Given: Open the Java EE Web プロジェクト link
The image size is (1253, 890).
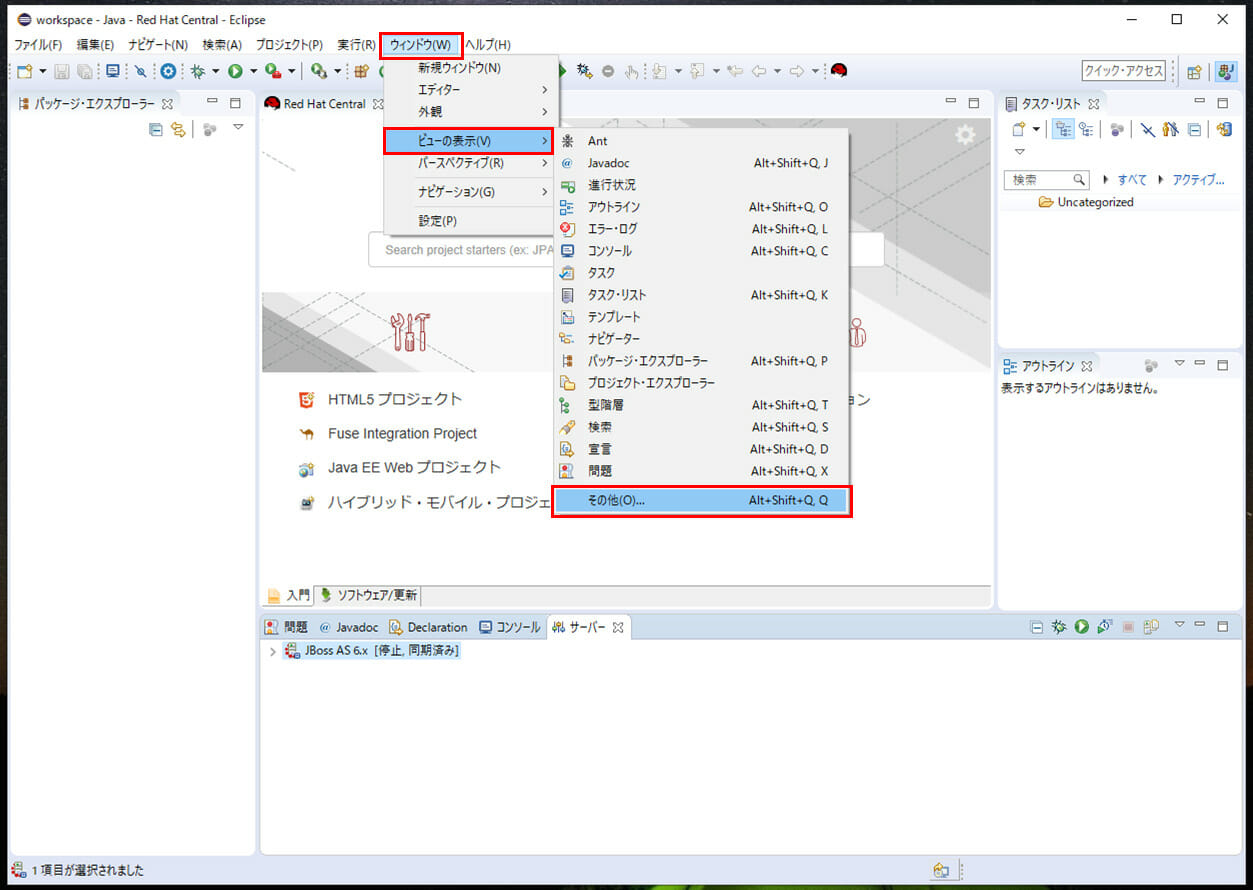Looking at the screenshot, I should click(x=414, y=467).
